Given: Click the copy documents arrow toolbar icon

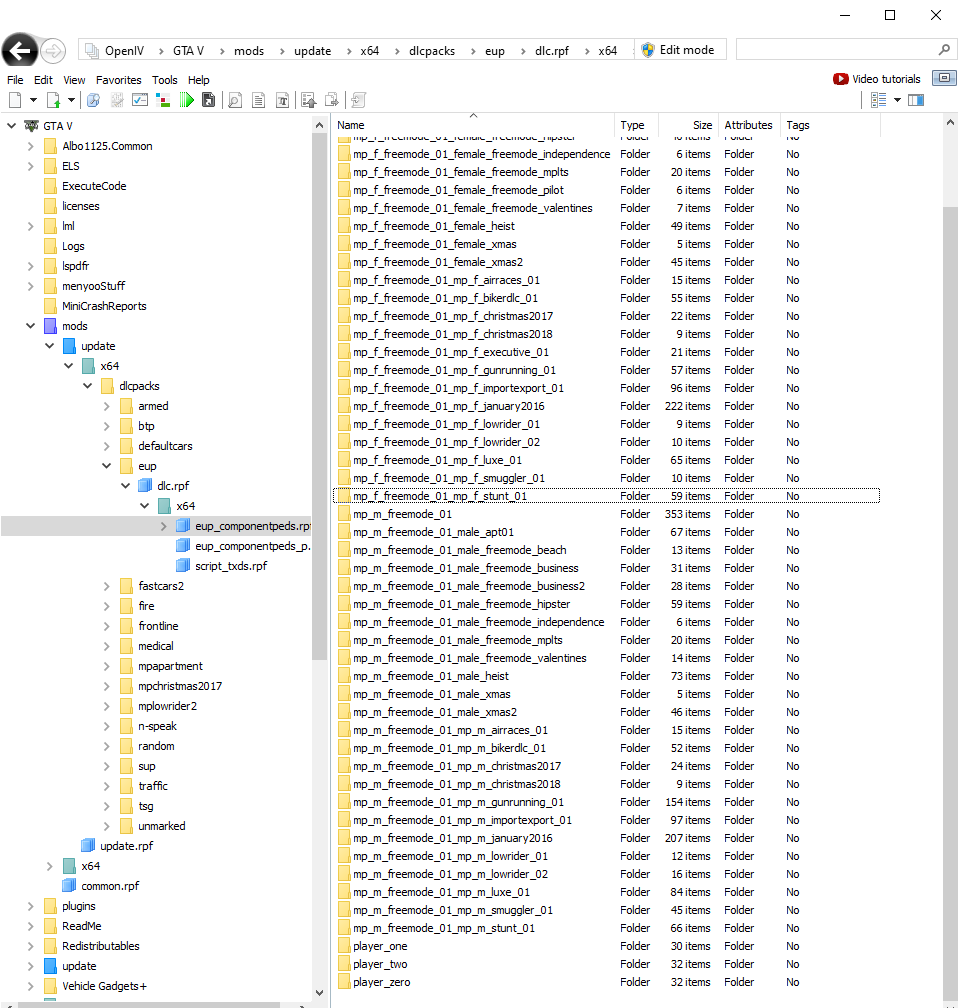Looking at the screenshot, I should 332,100.
